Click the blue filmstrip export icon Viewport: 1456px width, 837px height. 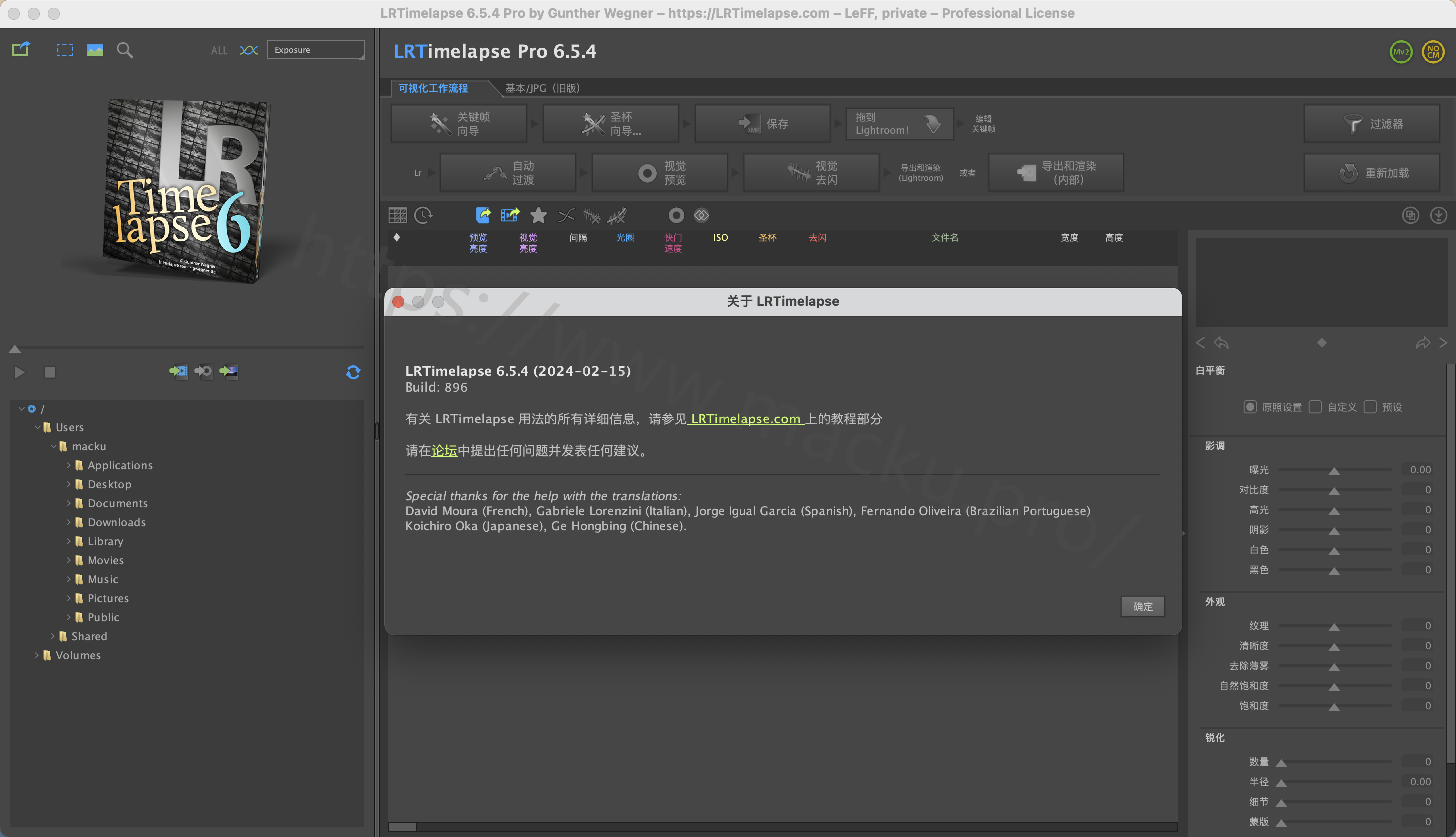click(510, 215)
